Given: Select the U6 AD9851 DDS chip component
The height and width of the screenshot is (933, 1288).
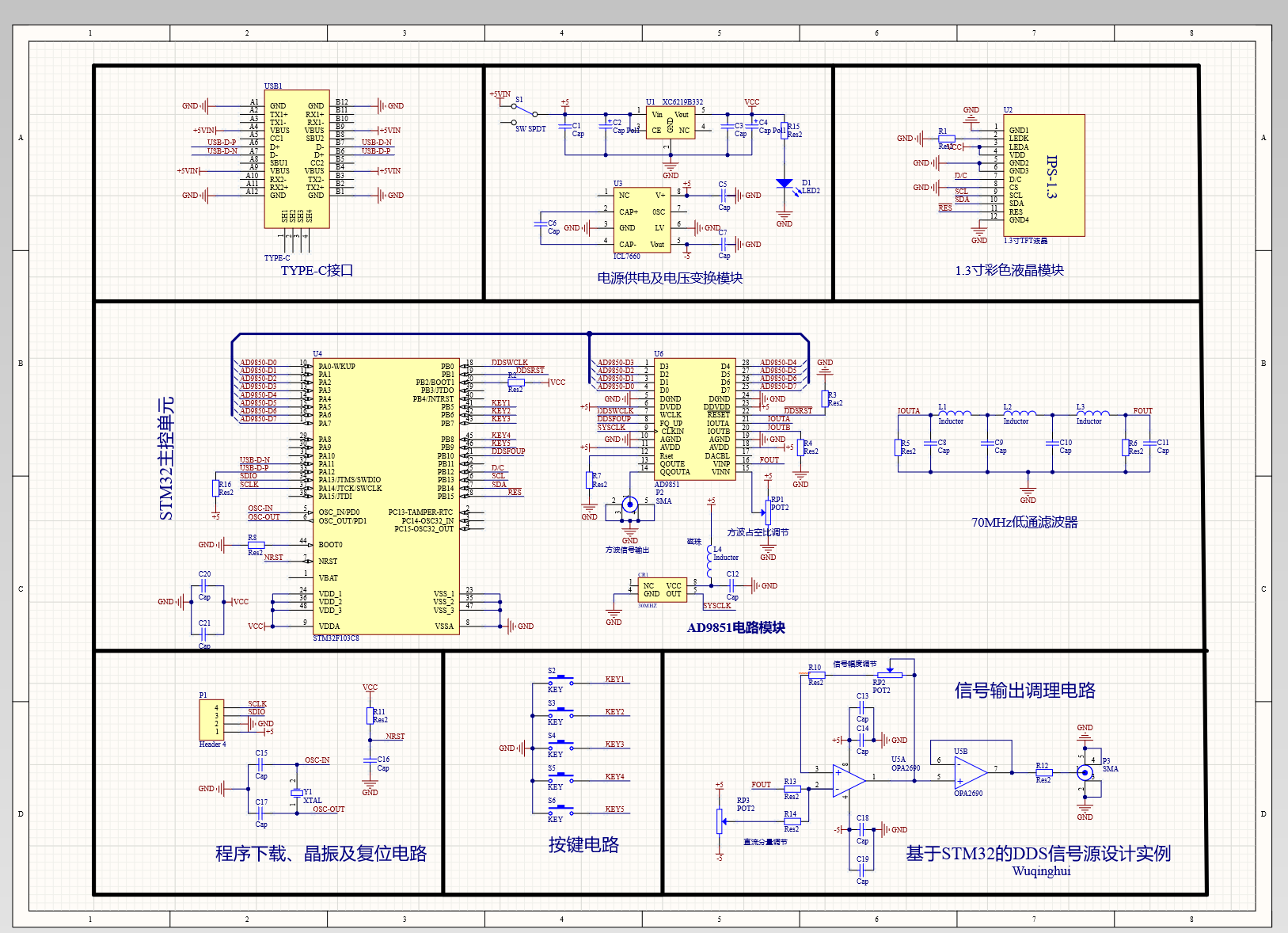Looking at the screenshot, I should (x=695, y=419).
